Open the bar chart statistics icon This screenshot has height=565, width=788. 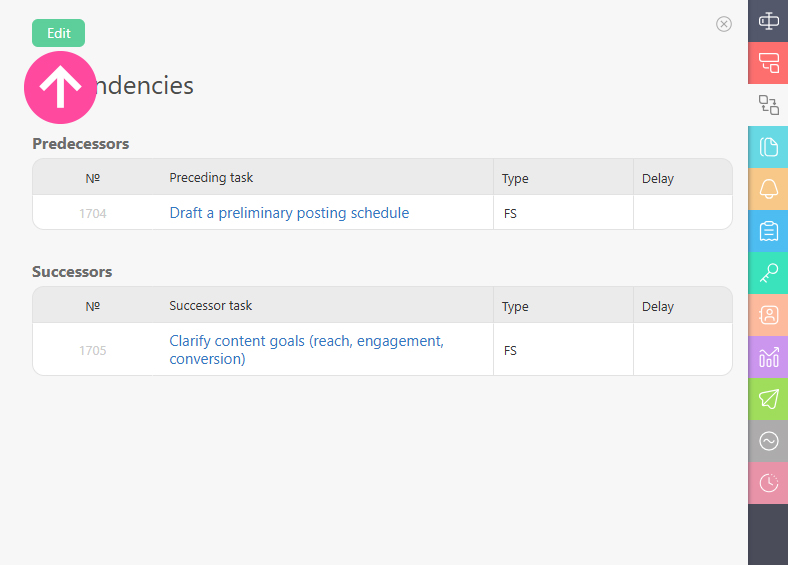point(768,357)
